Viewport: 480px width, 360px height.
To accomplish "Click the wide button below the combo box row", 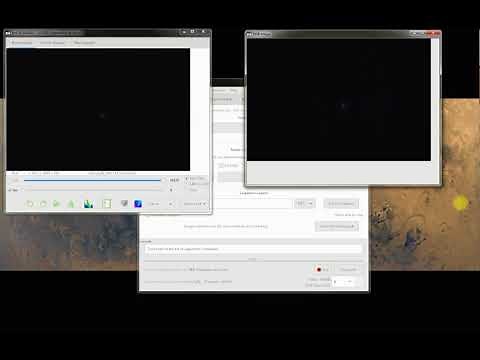I will (x=337, y=226).
